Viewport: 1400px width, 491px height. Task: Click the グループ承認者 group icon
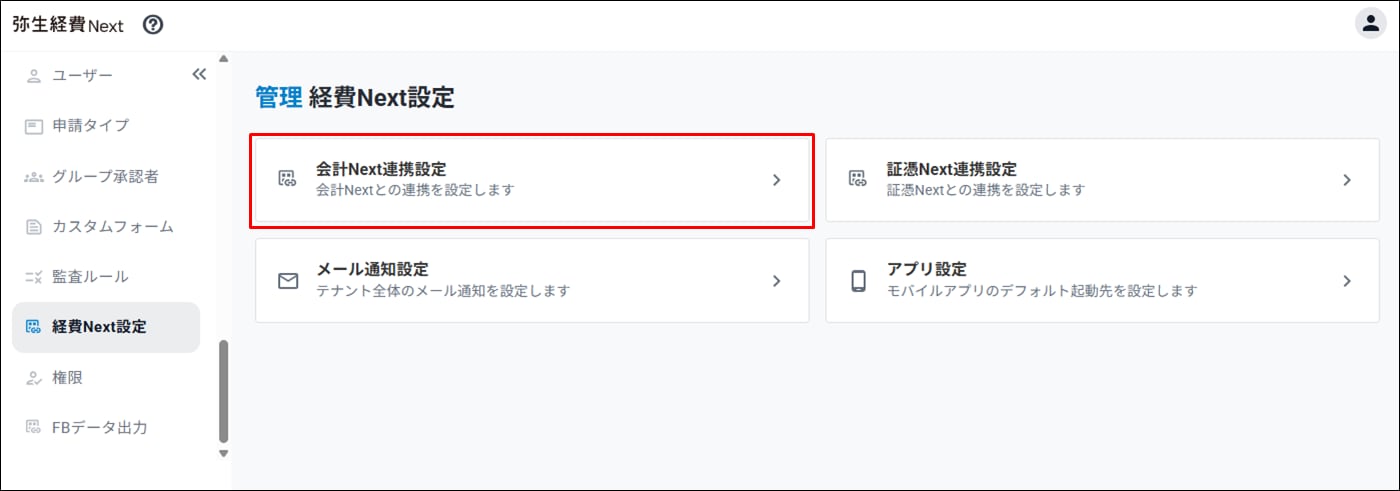click(33, 177)
